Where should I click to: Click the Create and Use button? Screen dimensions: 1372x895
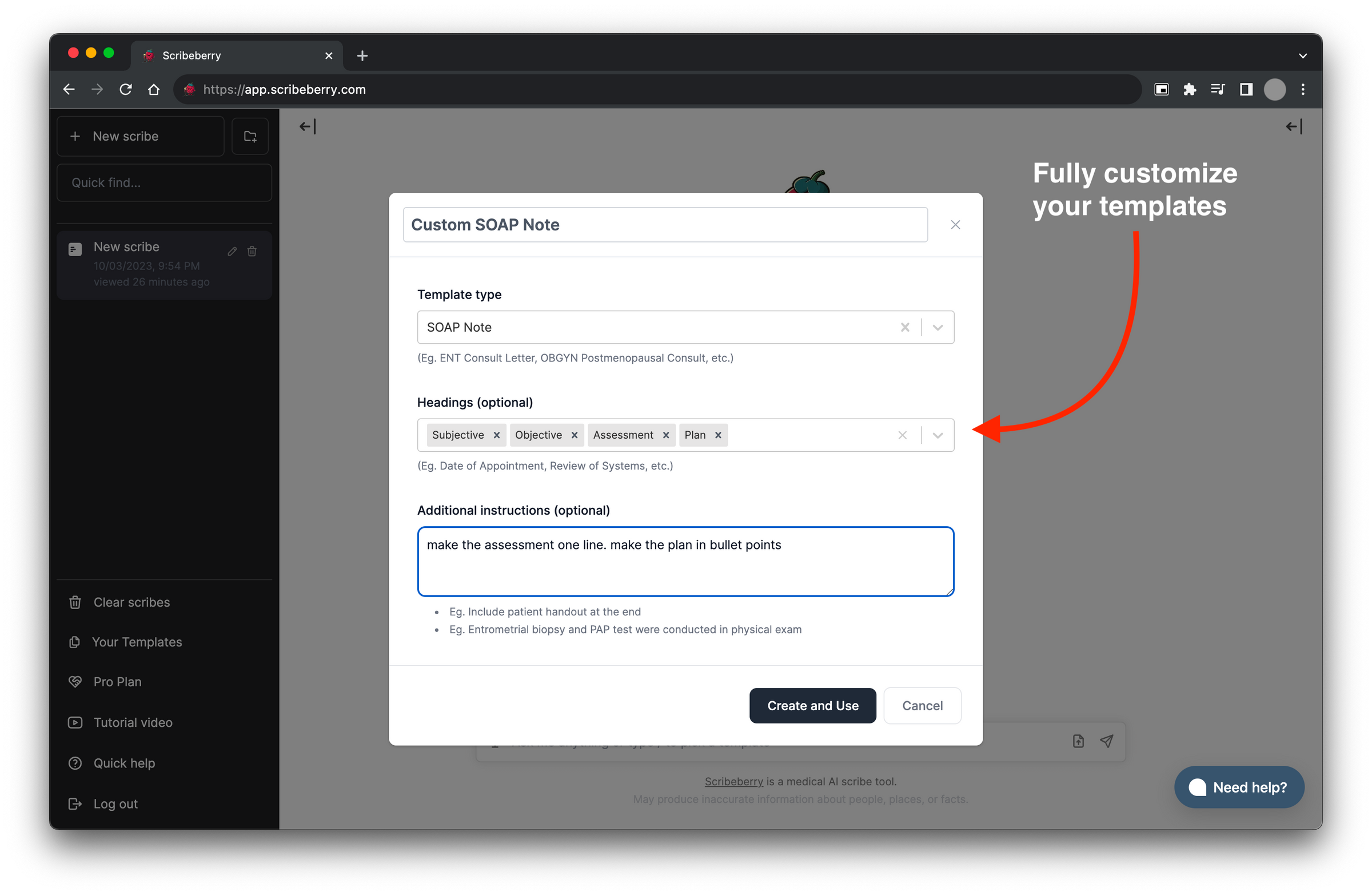[x=812, y=705]
